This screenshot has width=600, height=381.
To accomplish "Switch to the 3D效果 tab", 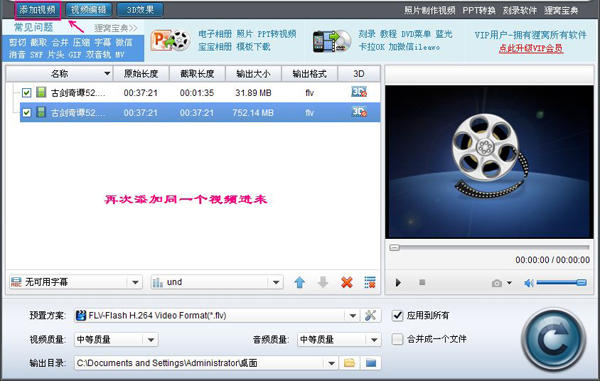I will pos(140,10).
